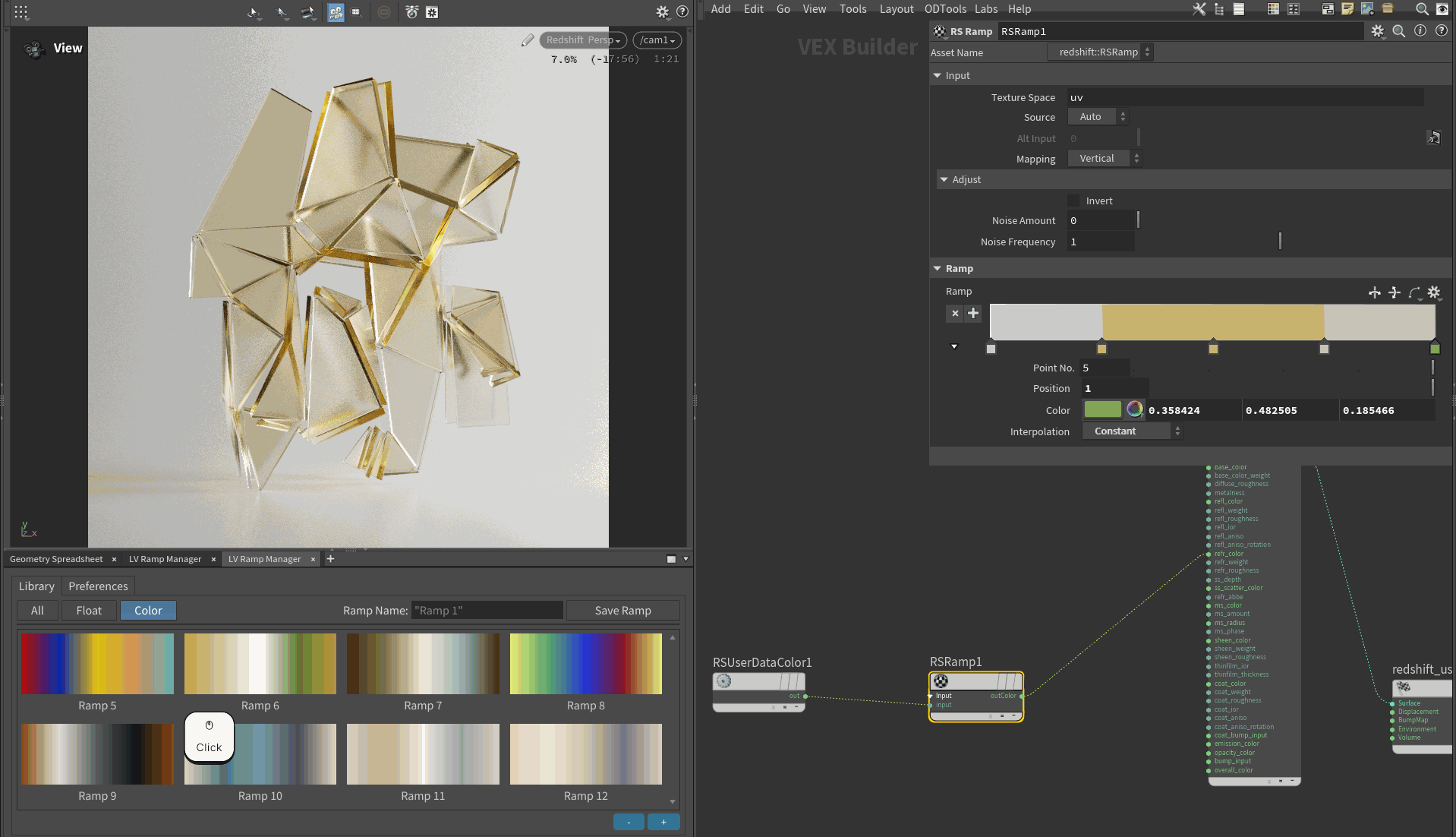Collapse the Input section

click(938, 76)
